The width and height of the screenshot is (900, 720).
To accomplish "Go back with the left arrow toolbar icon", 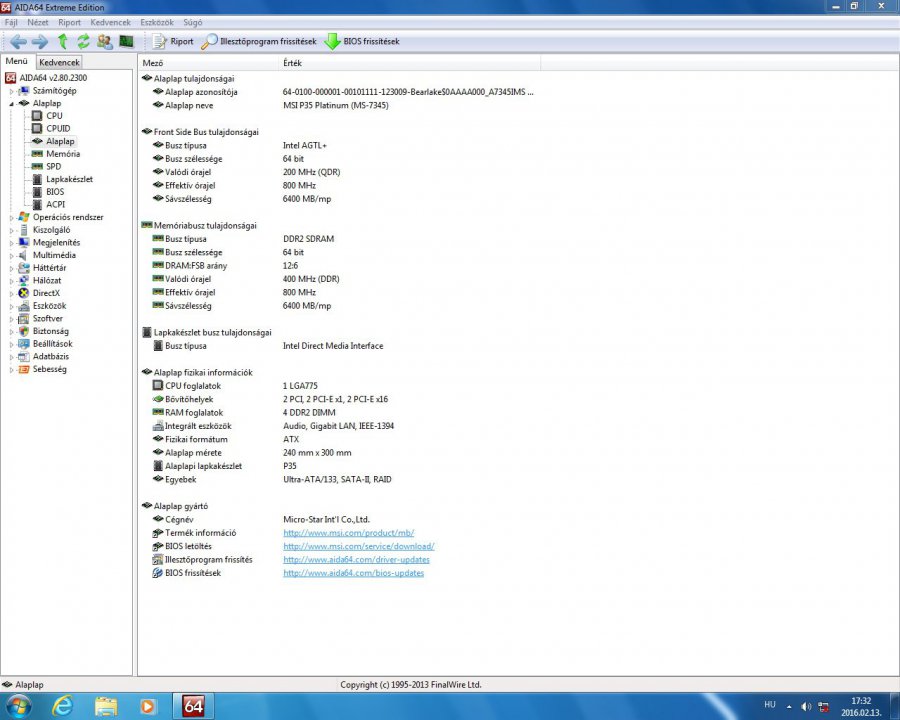I will coord(18,41).
